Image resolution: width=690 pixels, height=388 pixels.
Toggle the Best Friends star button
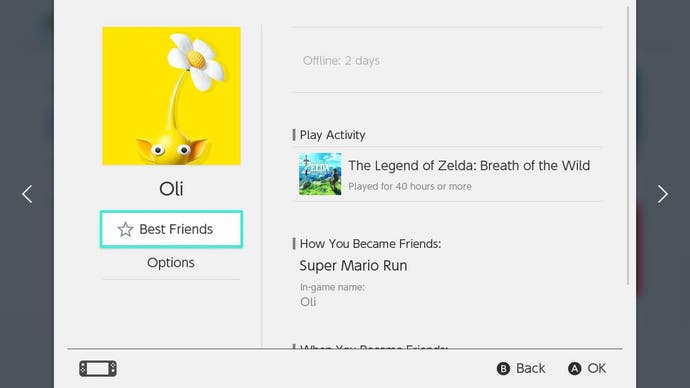pyautogui.click(x=171, y=229)
